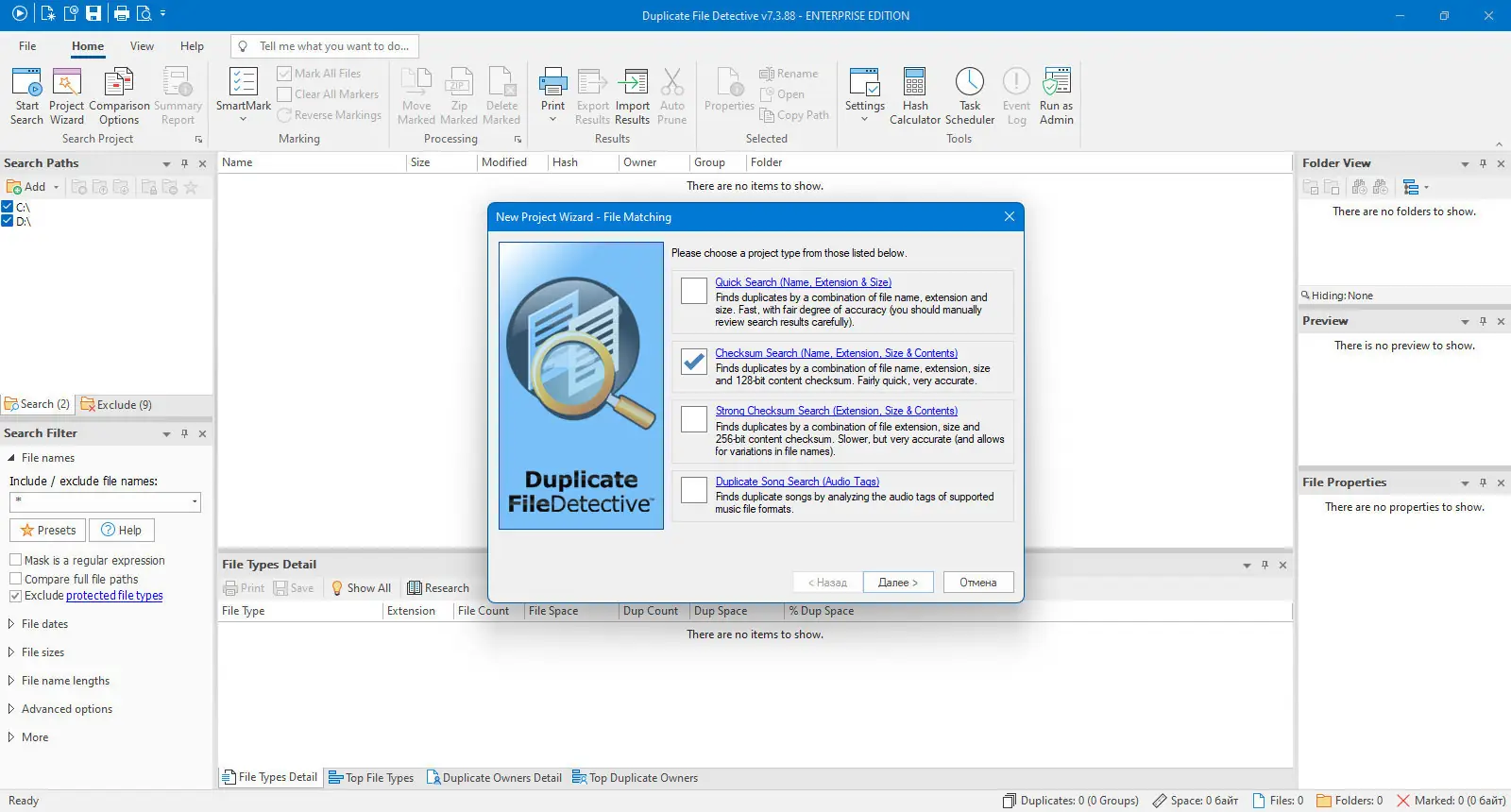Switch to the View ribbon tab

coord(142,46)
